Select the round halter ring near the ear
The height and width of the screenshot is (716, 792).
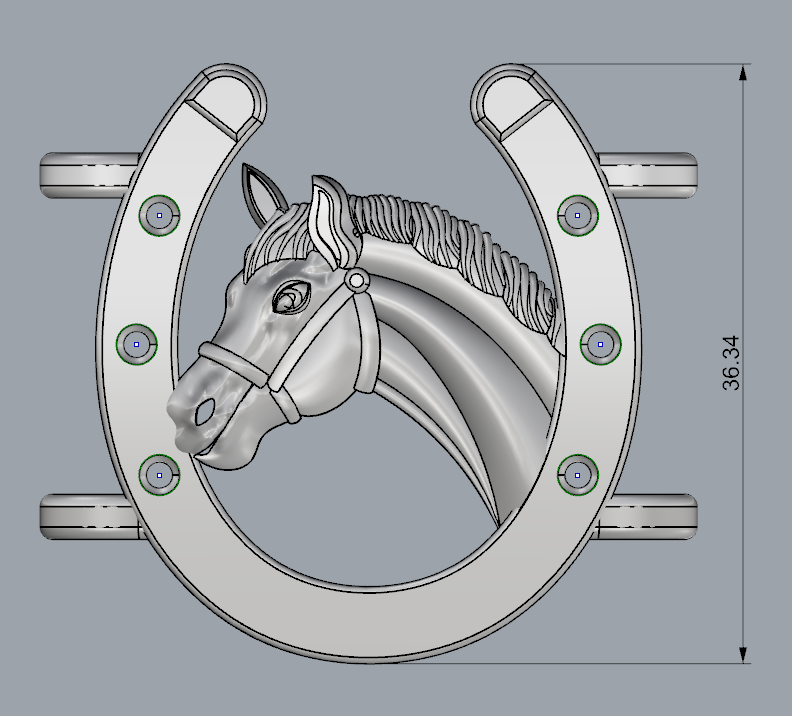pos(354,281)
